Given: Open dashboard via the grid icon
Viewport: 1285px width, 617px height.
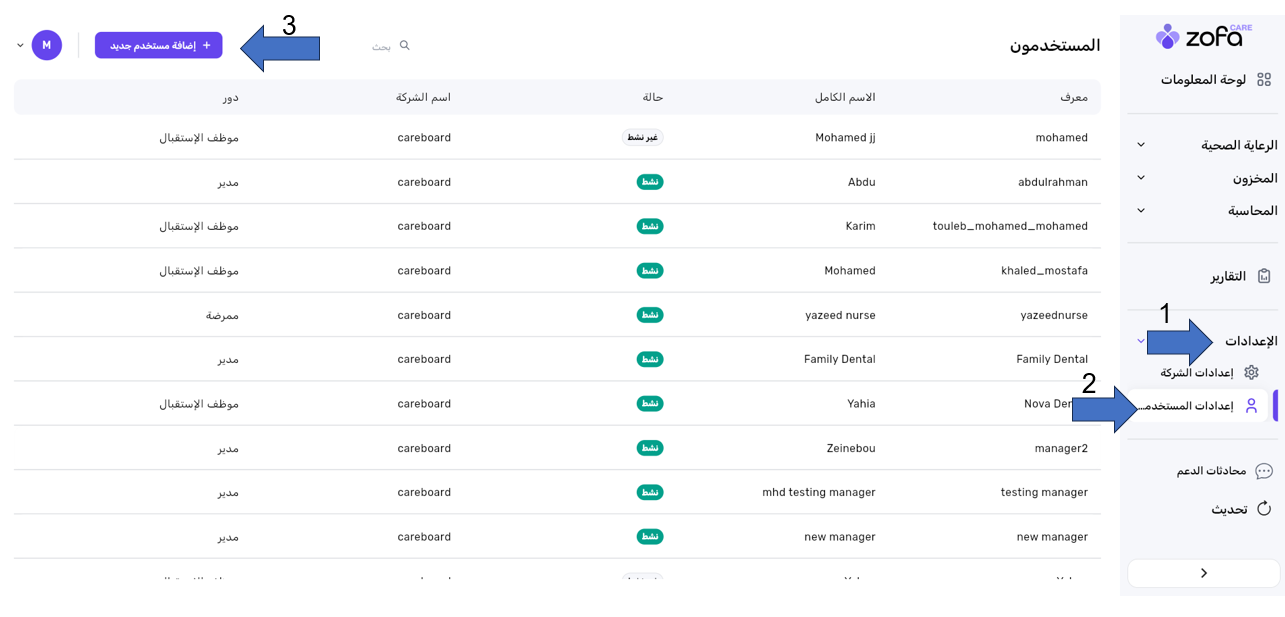Looking at the screenshot, I should point(1264,80).
